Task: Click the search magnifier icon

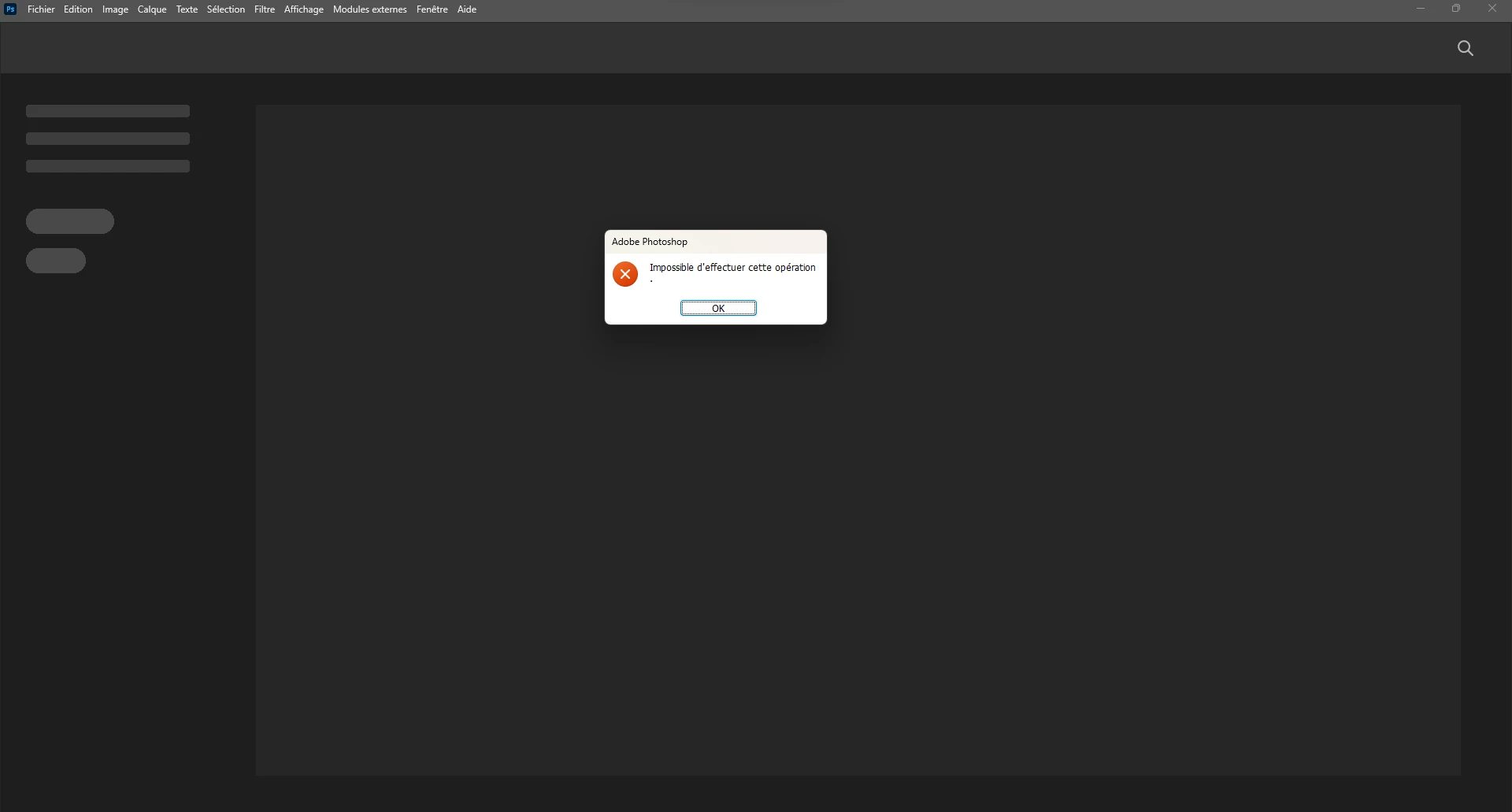Action: (x=1465, y=49)
